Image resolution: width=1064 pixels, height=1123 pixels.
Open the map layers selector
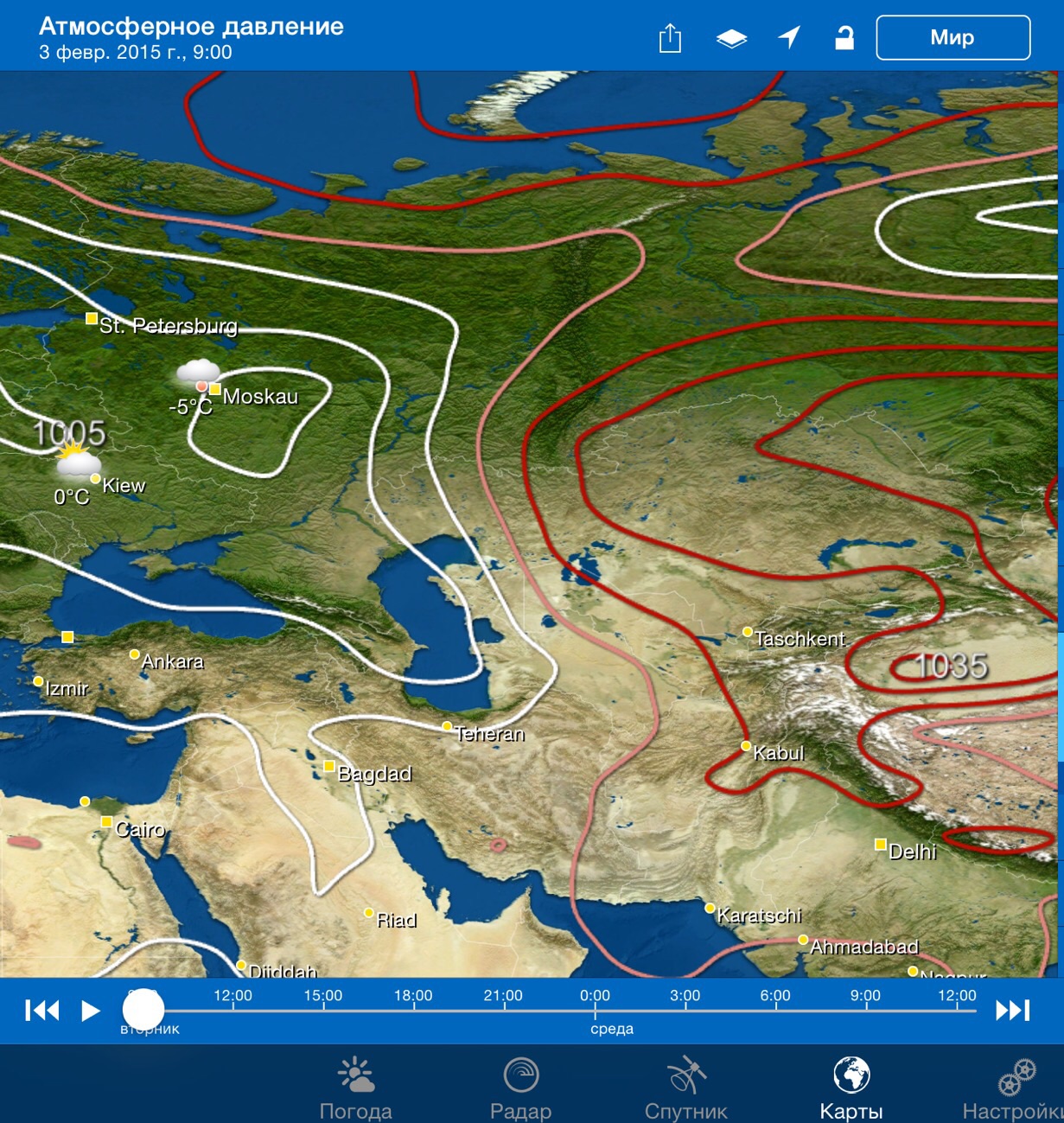pyautogui.click(x=731, y=38)
